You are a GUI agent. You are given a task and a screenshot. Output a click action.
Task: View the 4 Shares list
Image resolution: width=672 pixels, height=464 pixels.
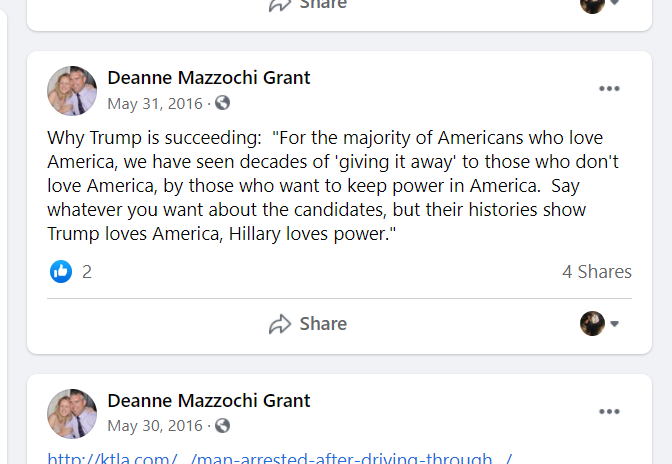(596, 271)
